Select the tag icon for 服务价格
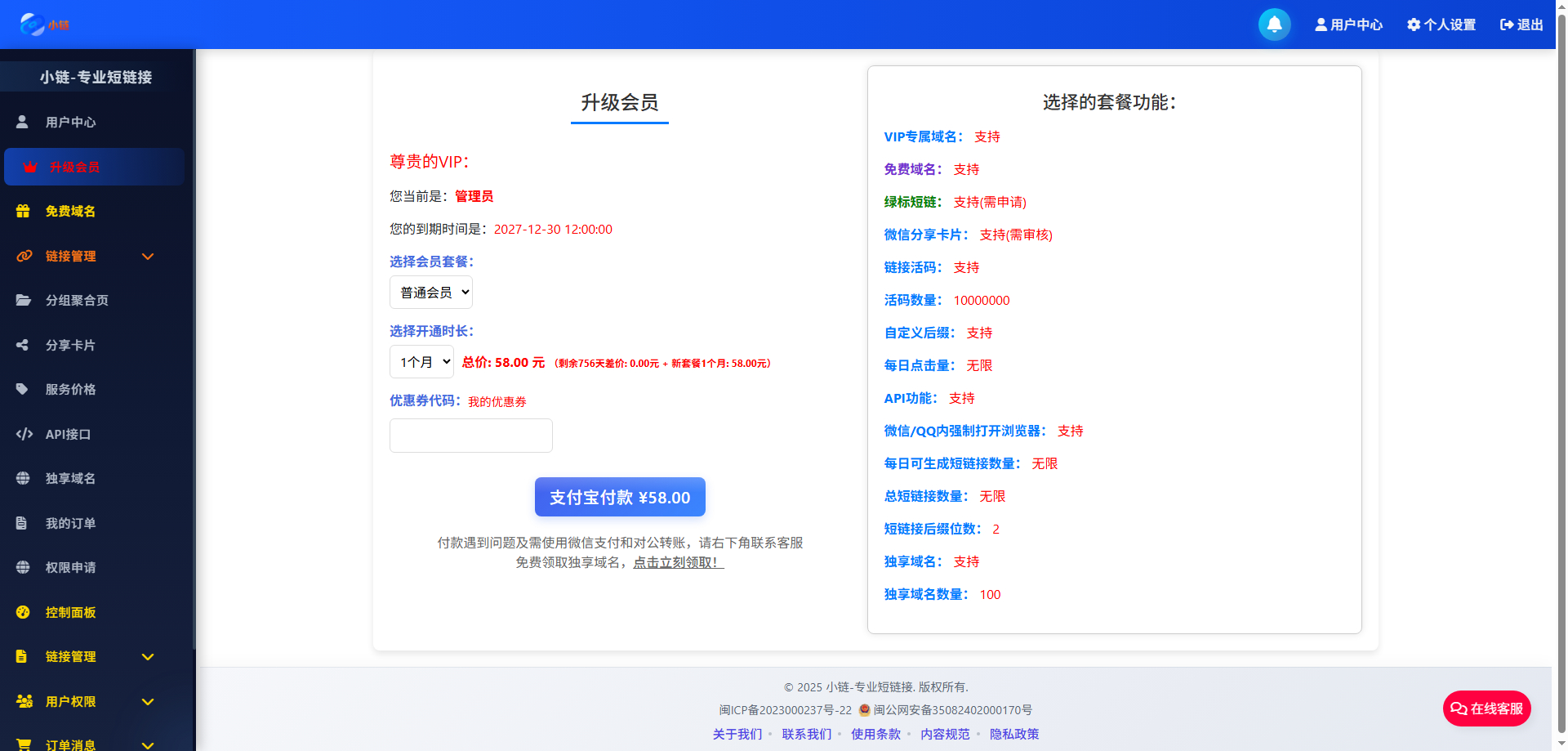Viewport: 1568px width, 751px height. (22, 389)
